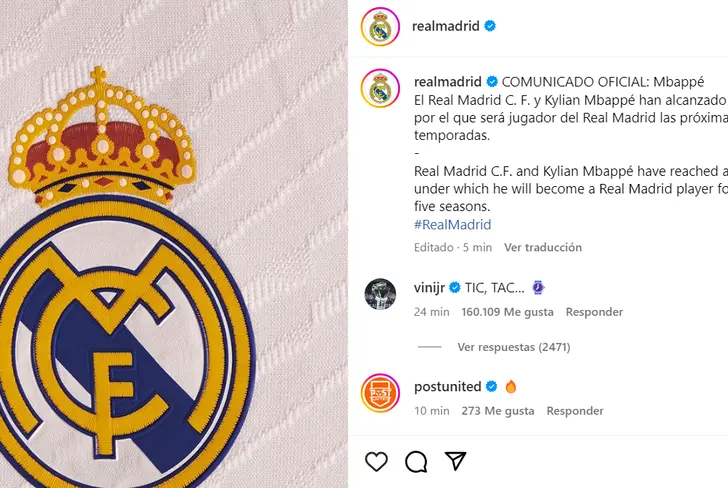Like the post with the heart icon
Viewport: 728px width, 488px height.
[x=376, y=462]
